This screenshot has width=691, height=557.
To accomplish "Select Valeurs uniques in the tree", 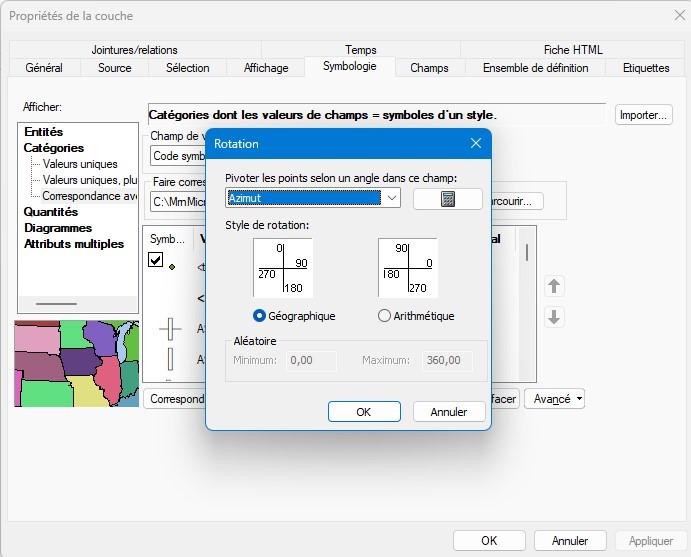I will [x=80, y=164].
